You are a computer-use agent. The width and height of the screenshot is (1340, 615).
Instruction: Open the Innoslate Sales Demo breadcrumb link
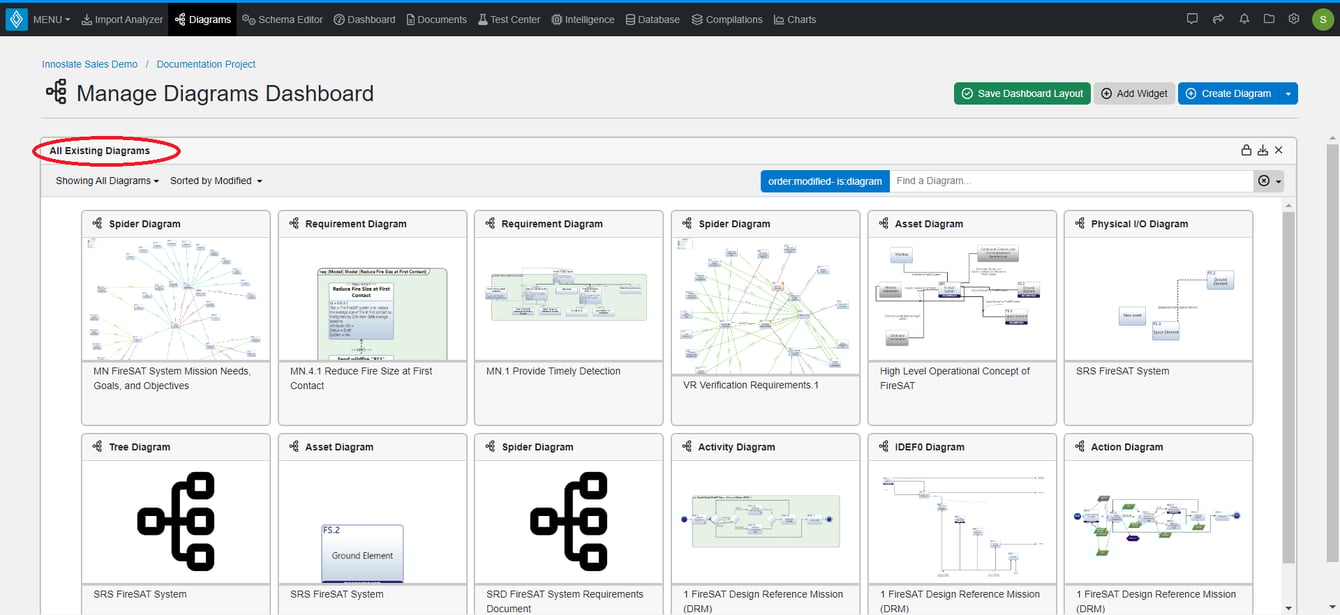89,63
